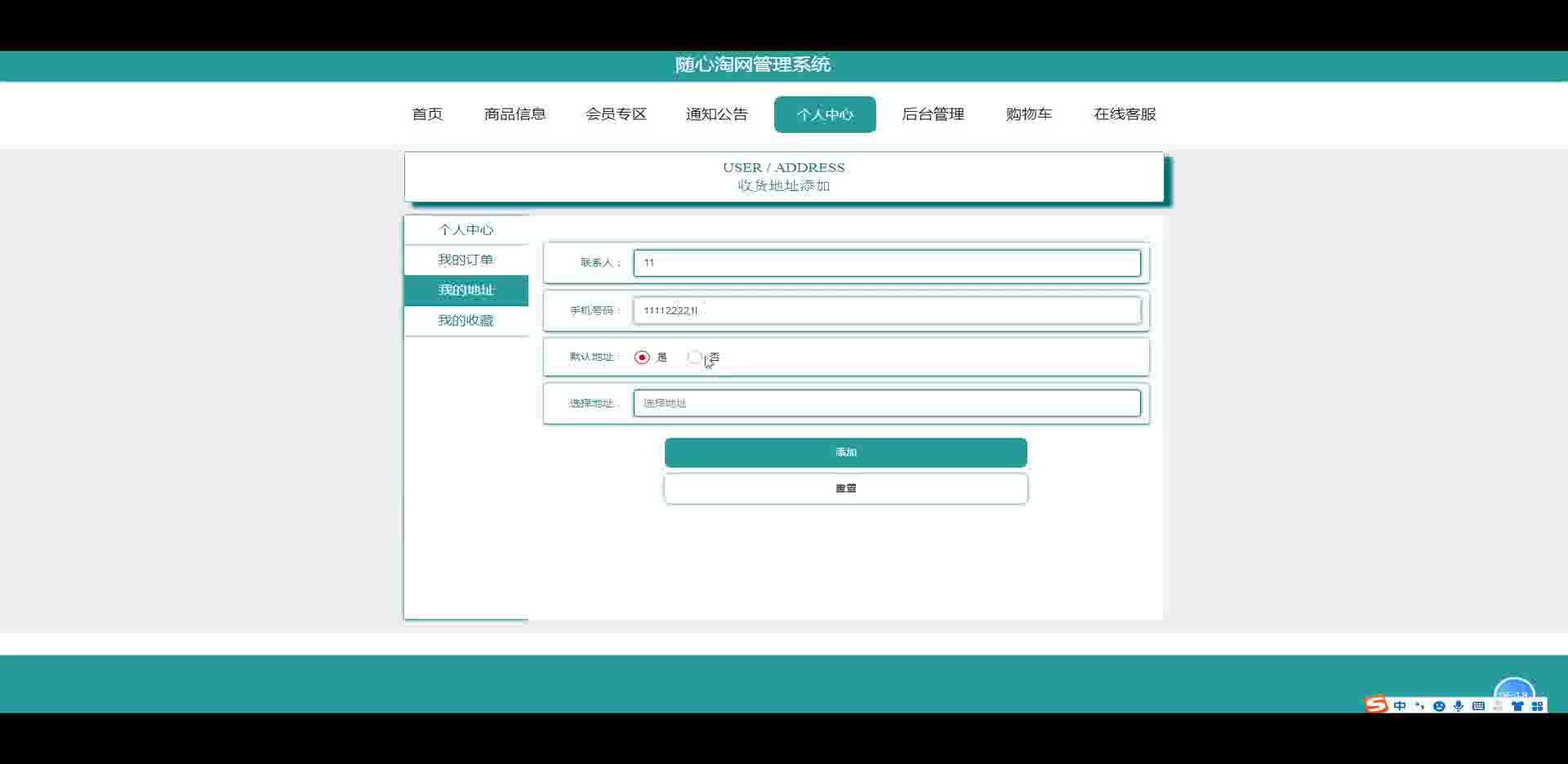Click the '随心淘网管理系统' header title

(x=753, y=64)
